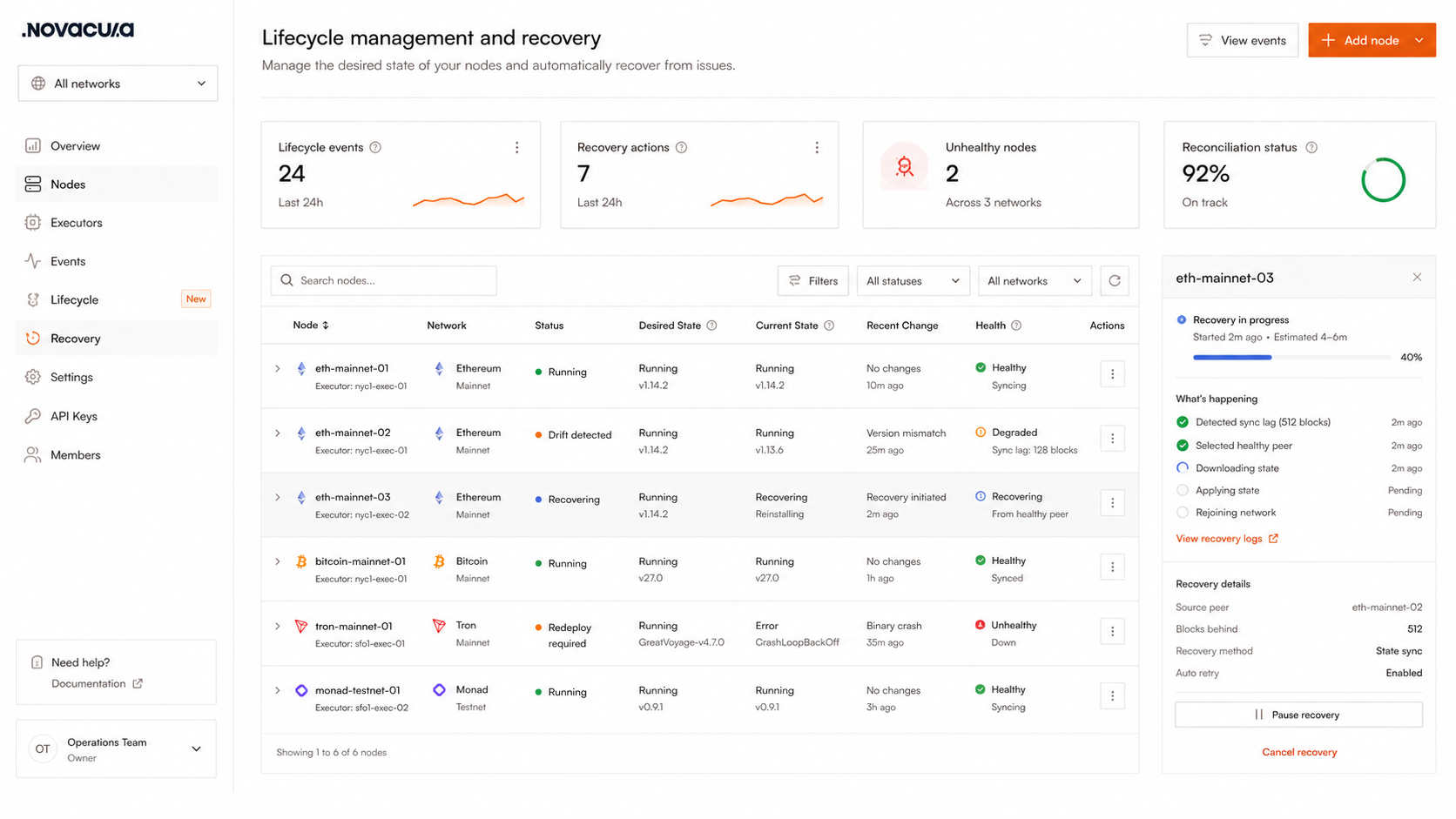Click help icon next to Health column
This screenshot has width=1456, height=819.
(x=1016, y=326)
